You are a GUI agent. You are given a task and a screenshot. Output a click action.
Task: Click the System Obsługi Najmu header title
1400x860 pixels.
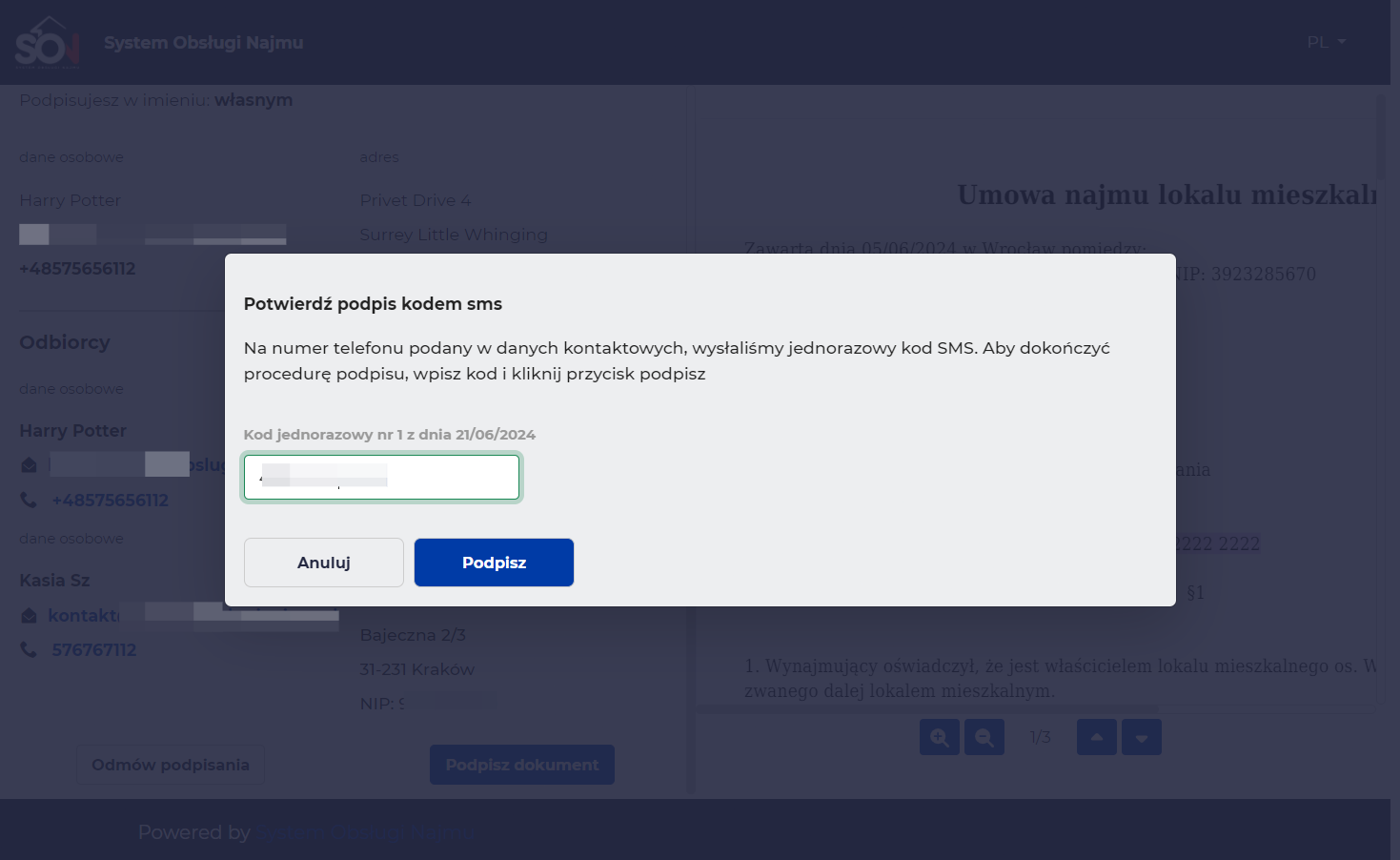pos(204,43)
